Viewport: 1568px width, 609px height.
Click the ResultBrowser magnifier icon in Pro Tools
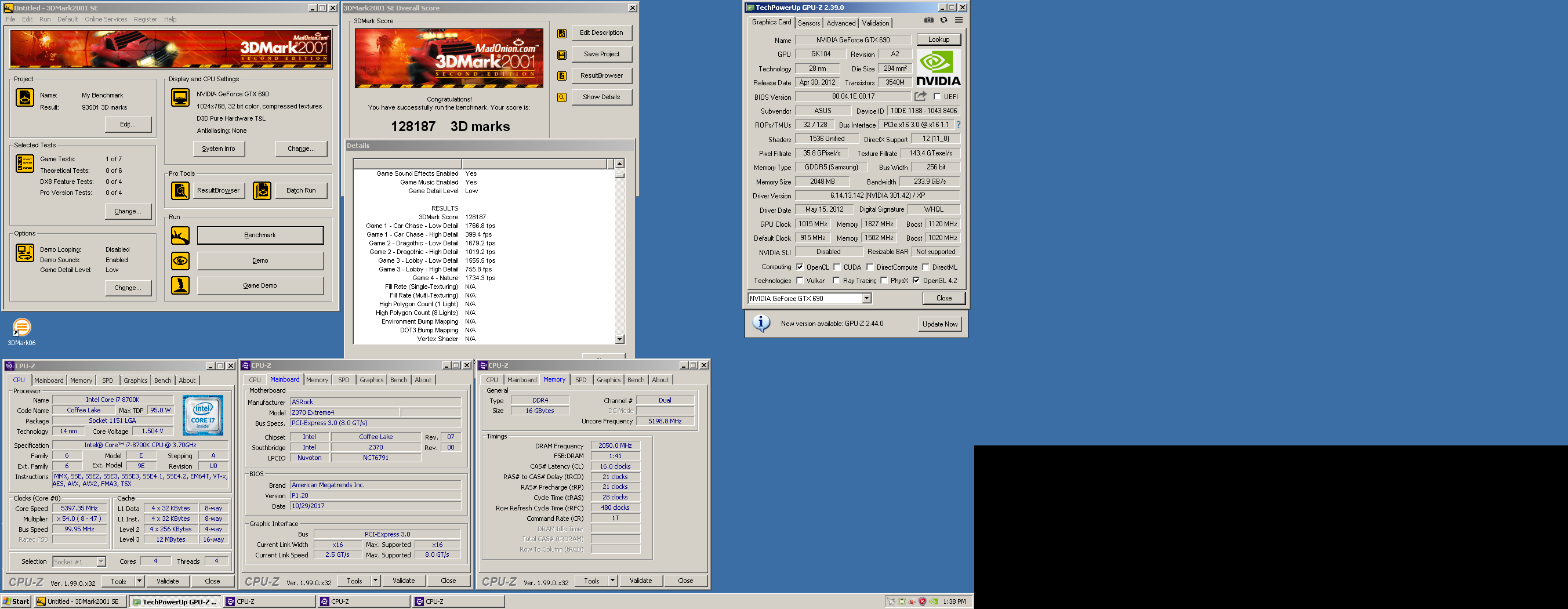click(x=180, y=191)
